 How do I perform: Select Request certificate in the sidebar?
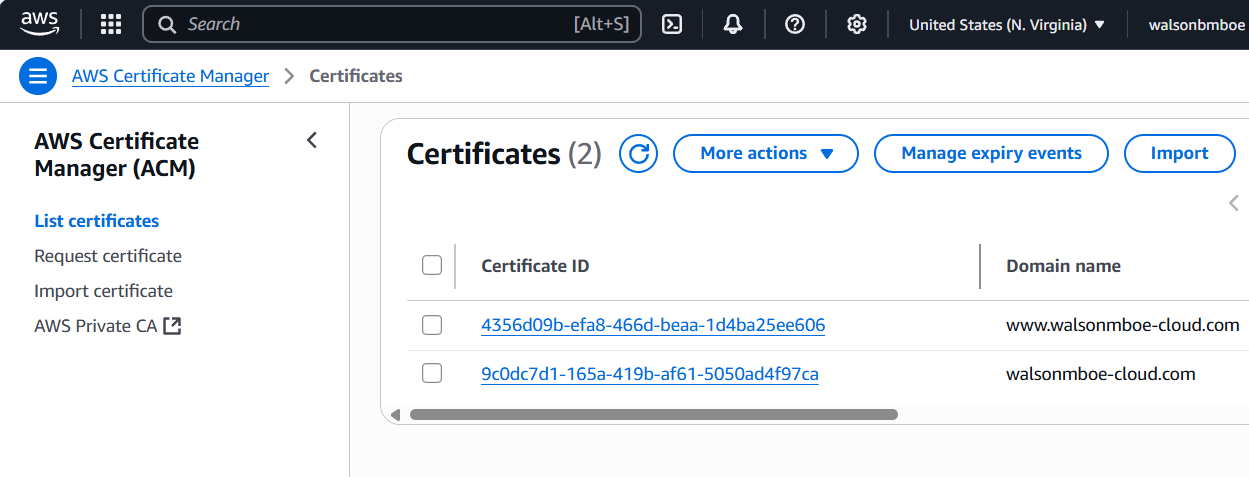[108, 256]
